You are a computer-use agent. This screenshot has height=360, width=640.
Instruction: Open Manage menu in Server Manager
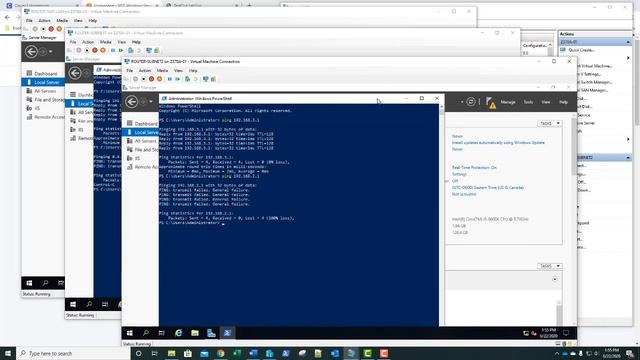(x=508, y=102)
